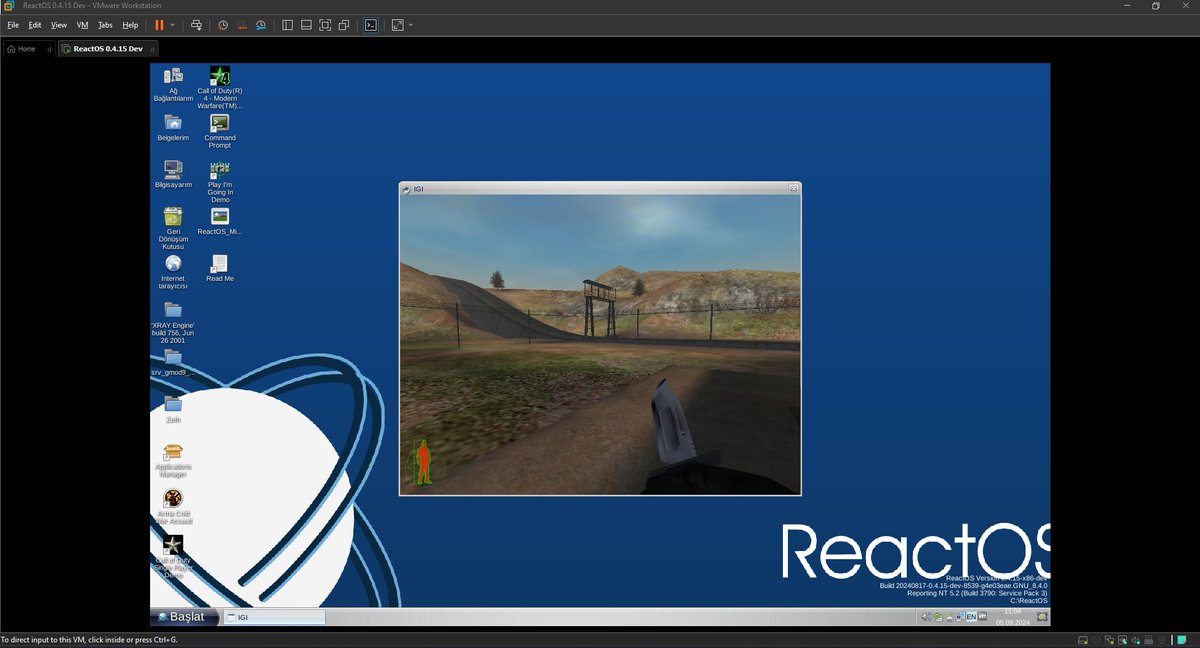Select the Command Prompt desktop shortcut

tap(220, 131)
